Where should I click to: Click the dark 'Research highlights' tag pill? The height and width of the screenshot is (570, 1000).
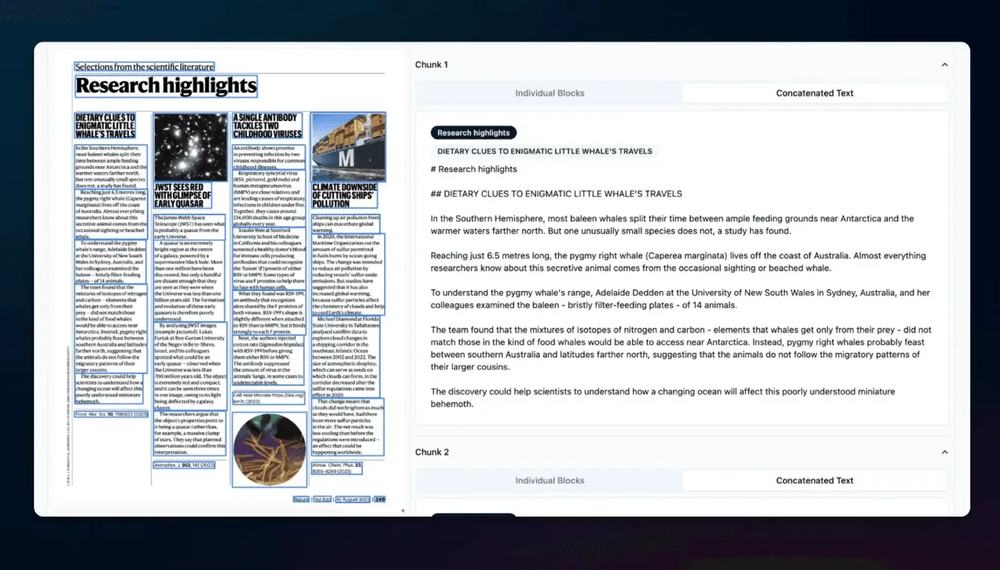click(x=473, y=133)
